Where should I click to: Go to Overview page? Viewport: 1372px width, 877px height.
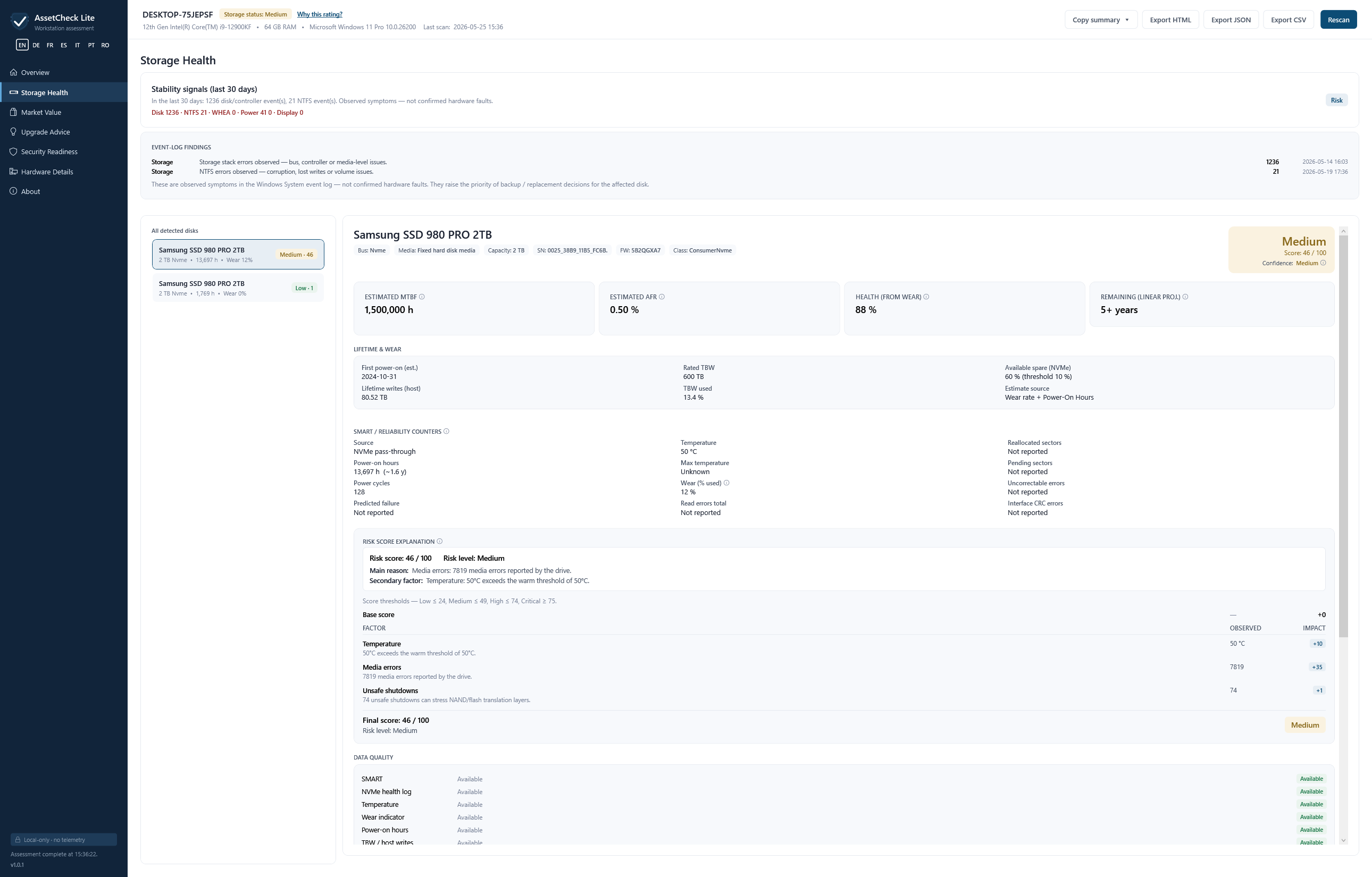coord(64,72)
